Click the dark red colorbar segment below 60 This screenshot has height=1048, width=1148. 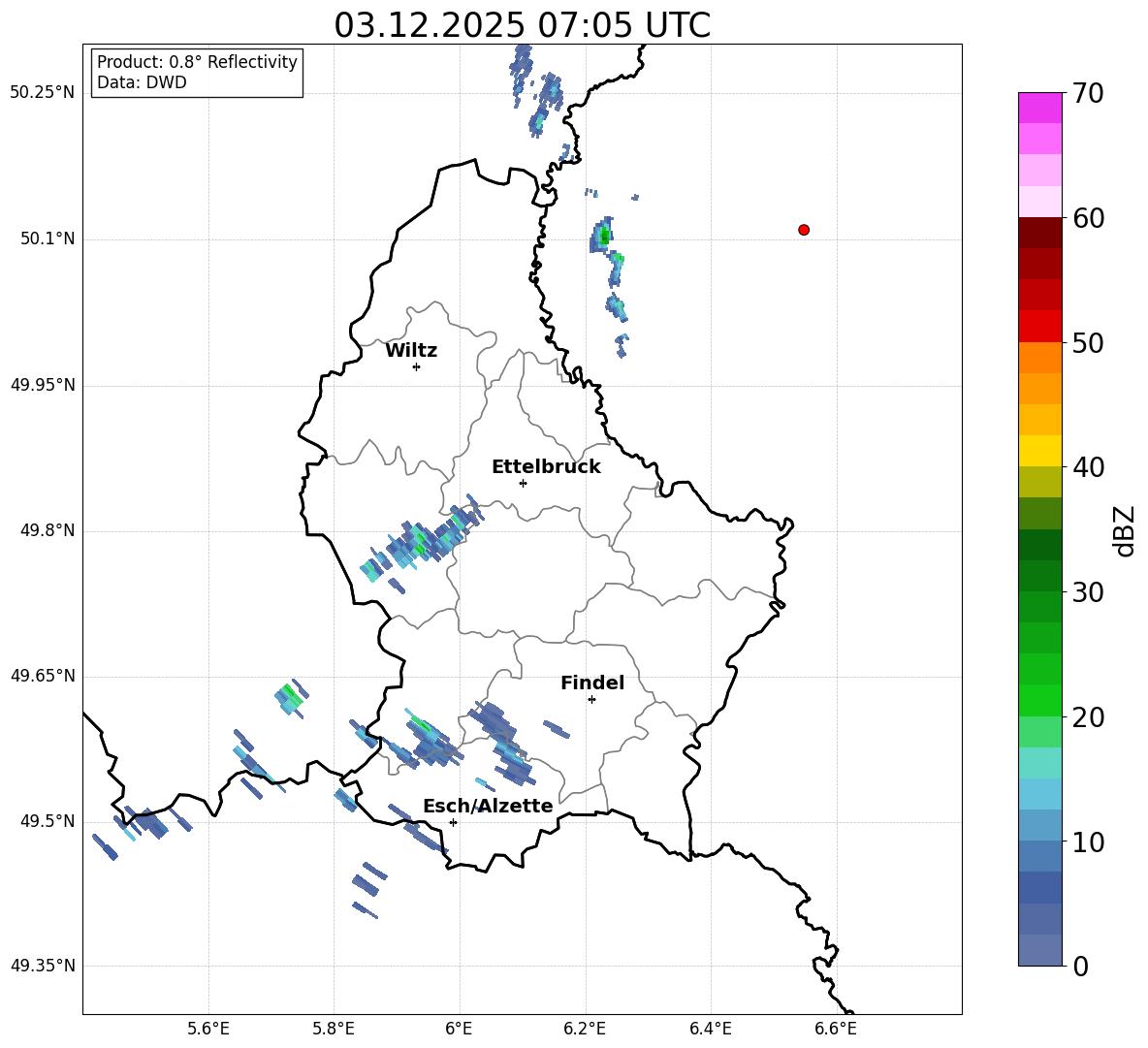tap(1039, 233)
